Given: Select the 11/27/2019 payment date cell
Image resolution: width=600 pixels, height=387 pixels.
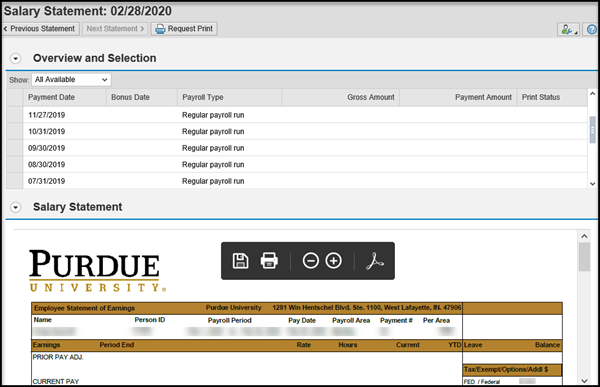Looking at the screenshot, I should (x=47, y=115).
